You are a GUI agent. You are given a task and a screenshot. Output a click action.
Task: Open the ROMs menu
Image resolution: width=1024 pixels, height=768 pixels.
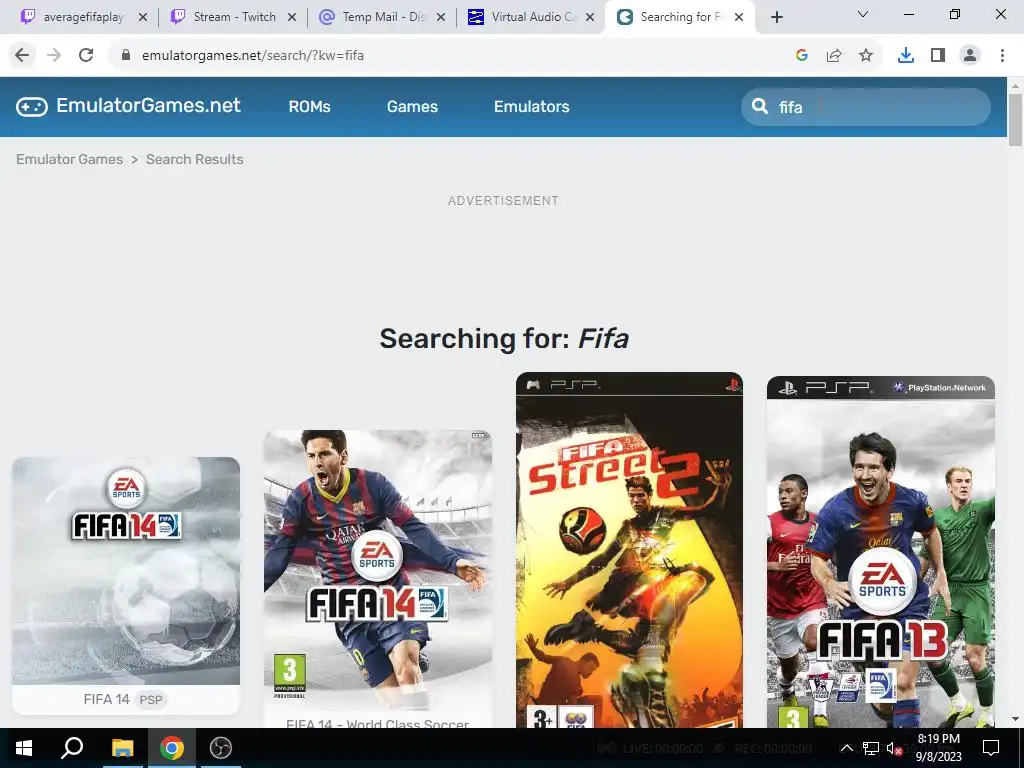[310, 106]
